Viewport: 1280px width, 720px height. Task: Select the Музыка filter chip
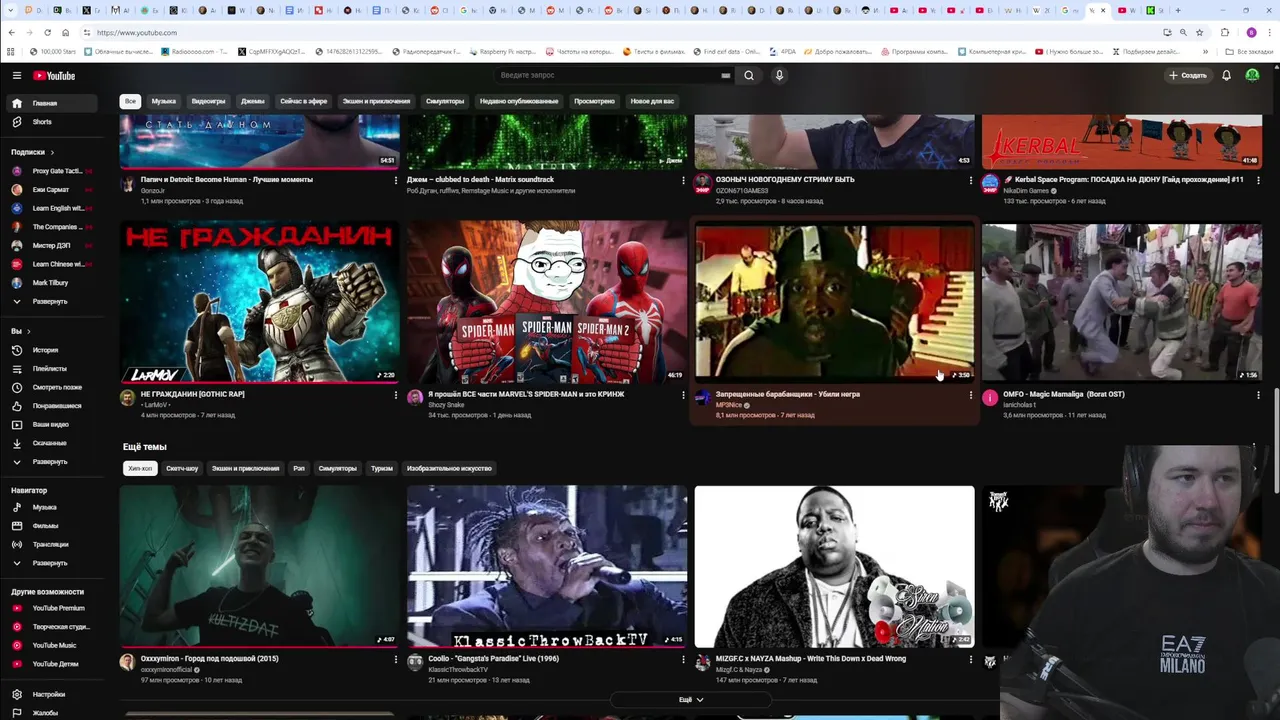pos(163,101)
